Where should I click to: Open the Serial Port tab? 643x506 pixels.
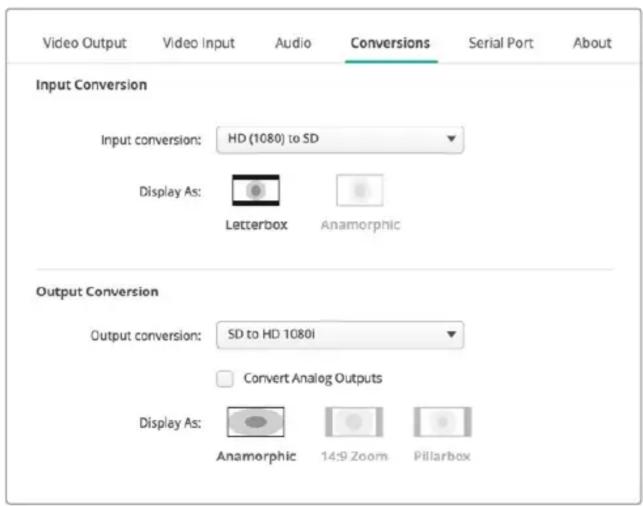tap(501, 43)
